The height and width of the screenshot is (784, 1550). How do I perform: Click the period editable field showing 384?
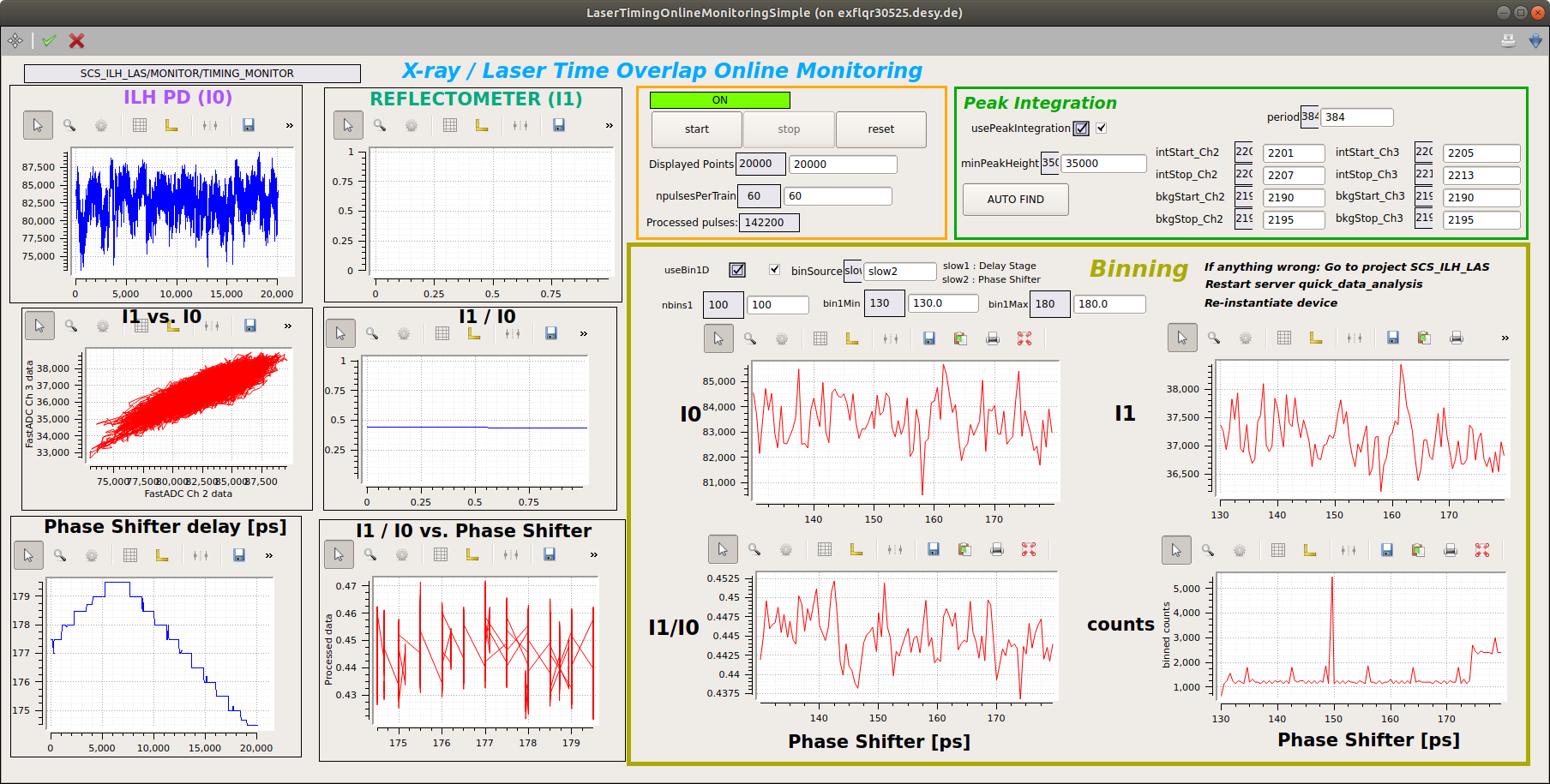(1357, 117)
